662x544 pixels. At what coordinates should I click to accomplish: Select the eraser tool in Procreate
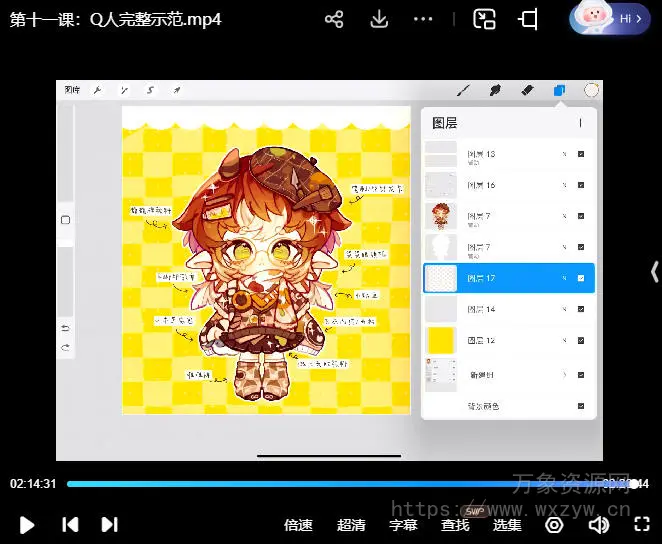[x=528, y=90]
